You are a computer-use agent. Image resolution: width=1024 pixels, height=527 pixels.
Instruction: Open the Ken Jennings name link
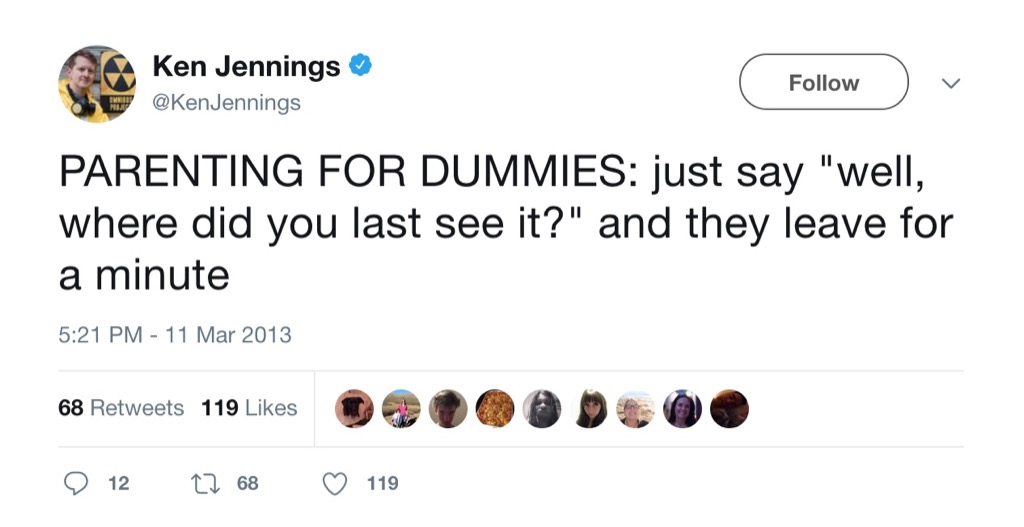pyautogui.click(x=246, y=66)
